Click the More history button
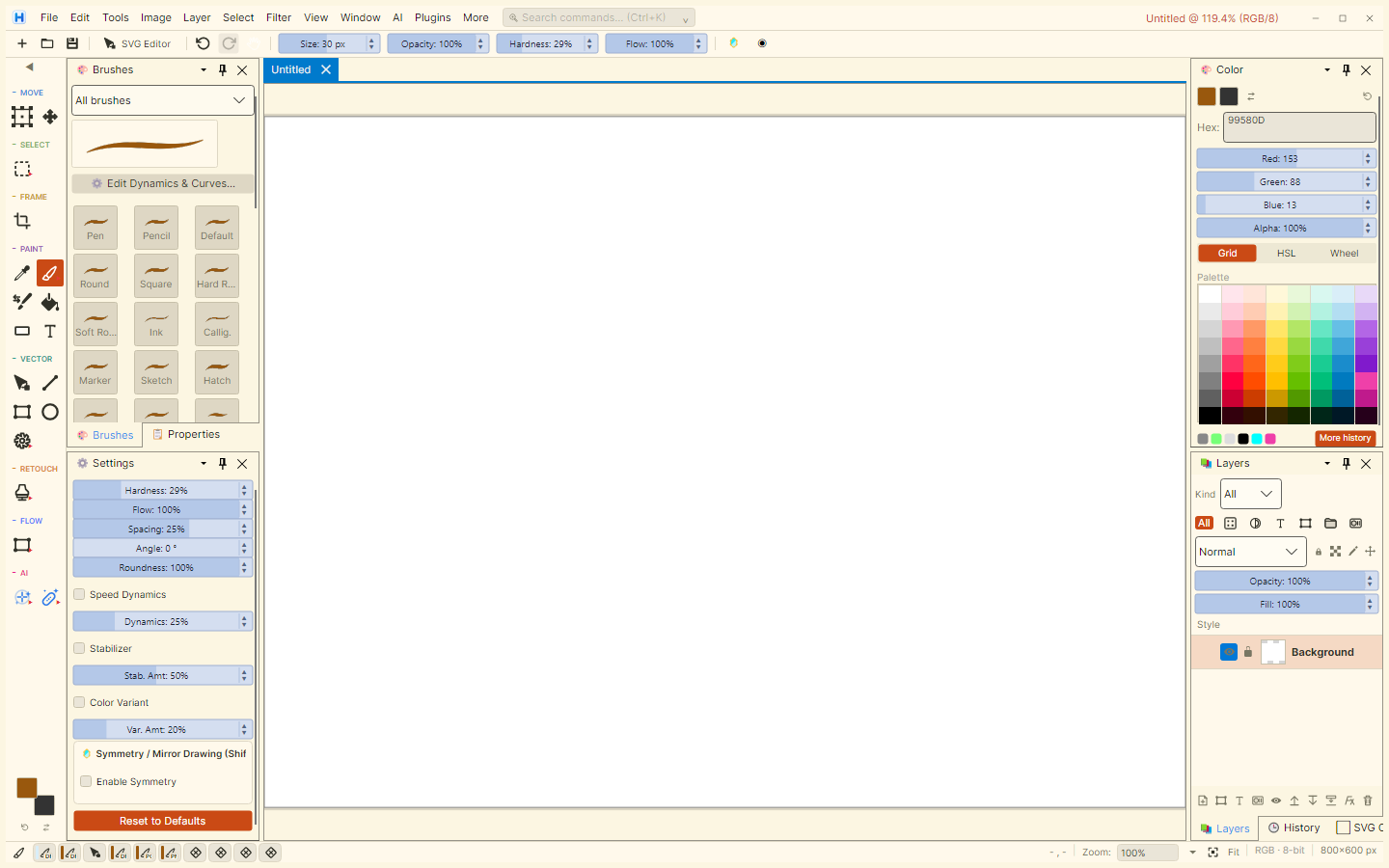The image size is (1389, 868). [1345, 439]
